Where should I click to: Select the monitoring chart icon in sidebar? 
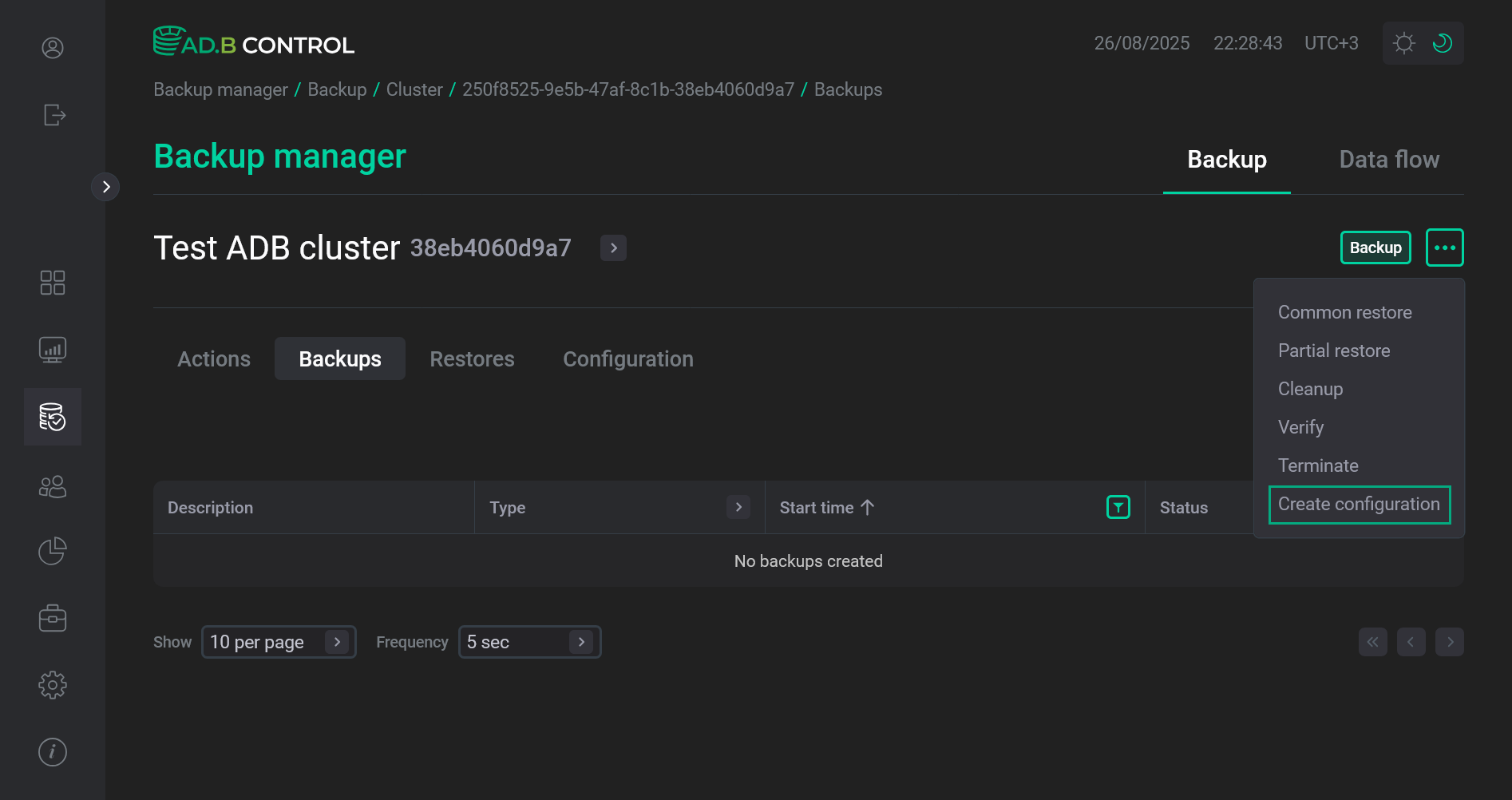click(52, 349)
